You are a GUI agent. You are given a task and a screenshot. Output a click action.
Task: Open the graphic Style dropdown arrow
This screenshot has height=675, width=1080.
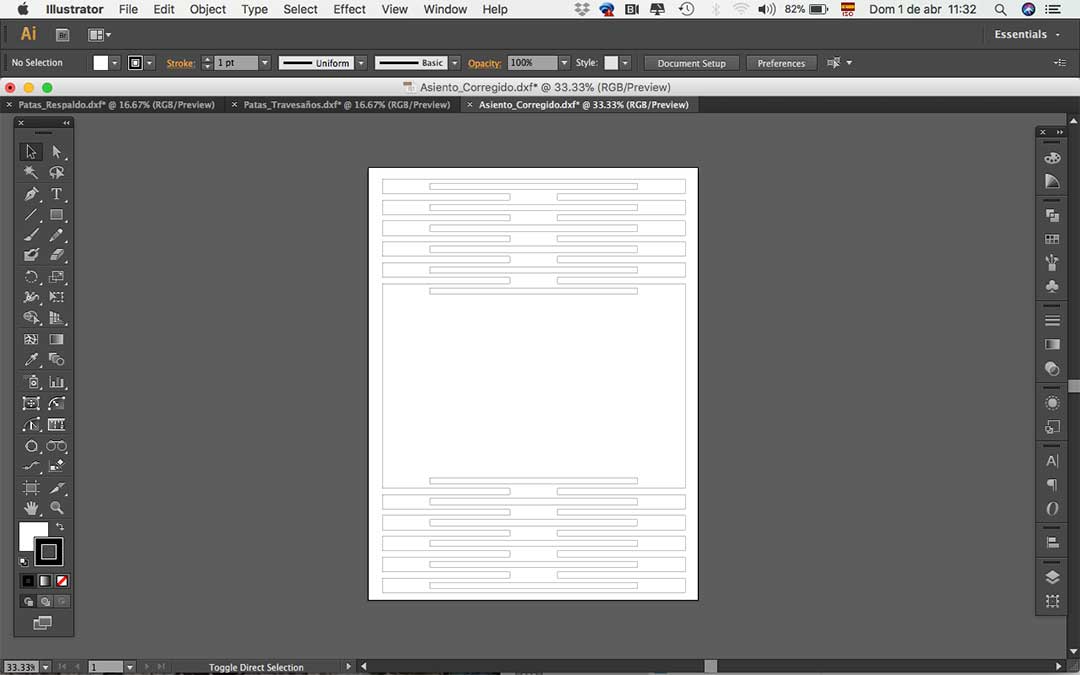[x=625, y=63]
